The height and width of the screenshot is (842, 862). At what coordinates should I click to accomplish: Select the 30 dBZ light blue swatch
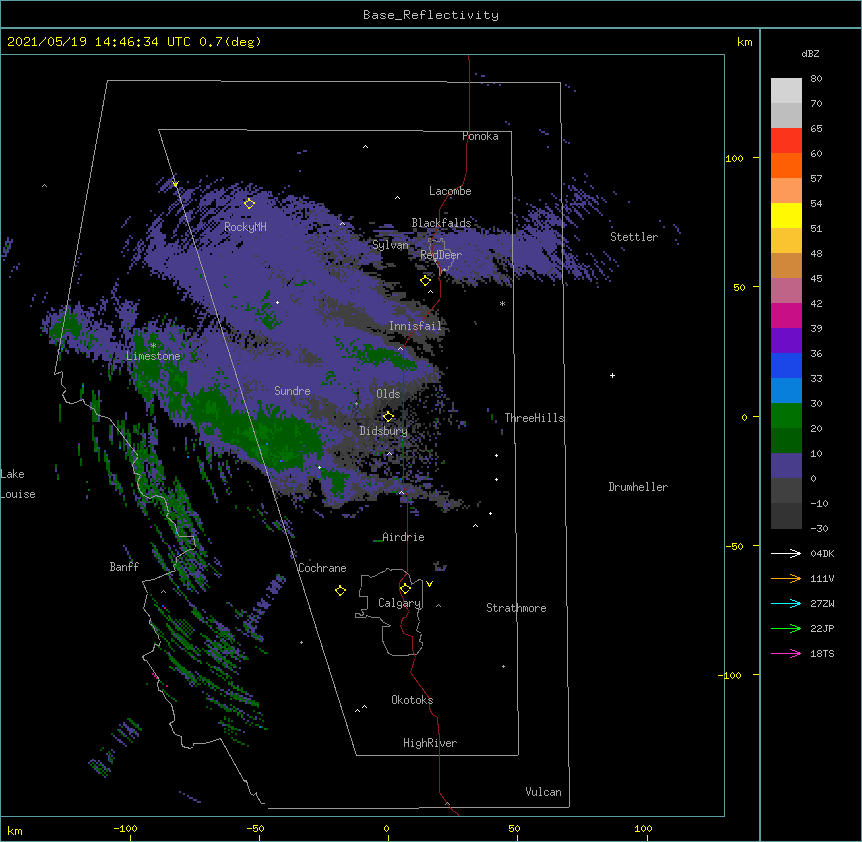click(786, 390)
